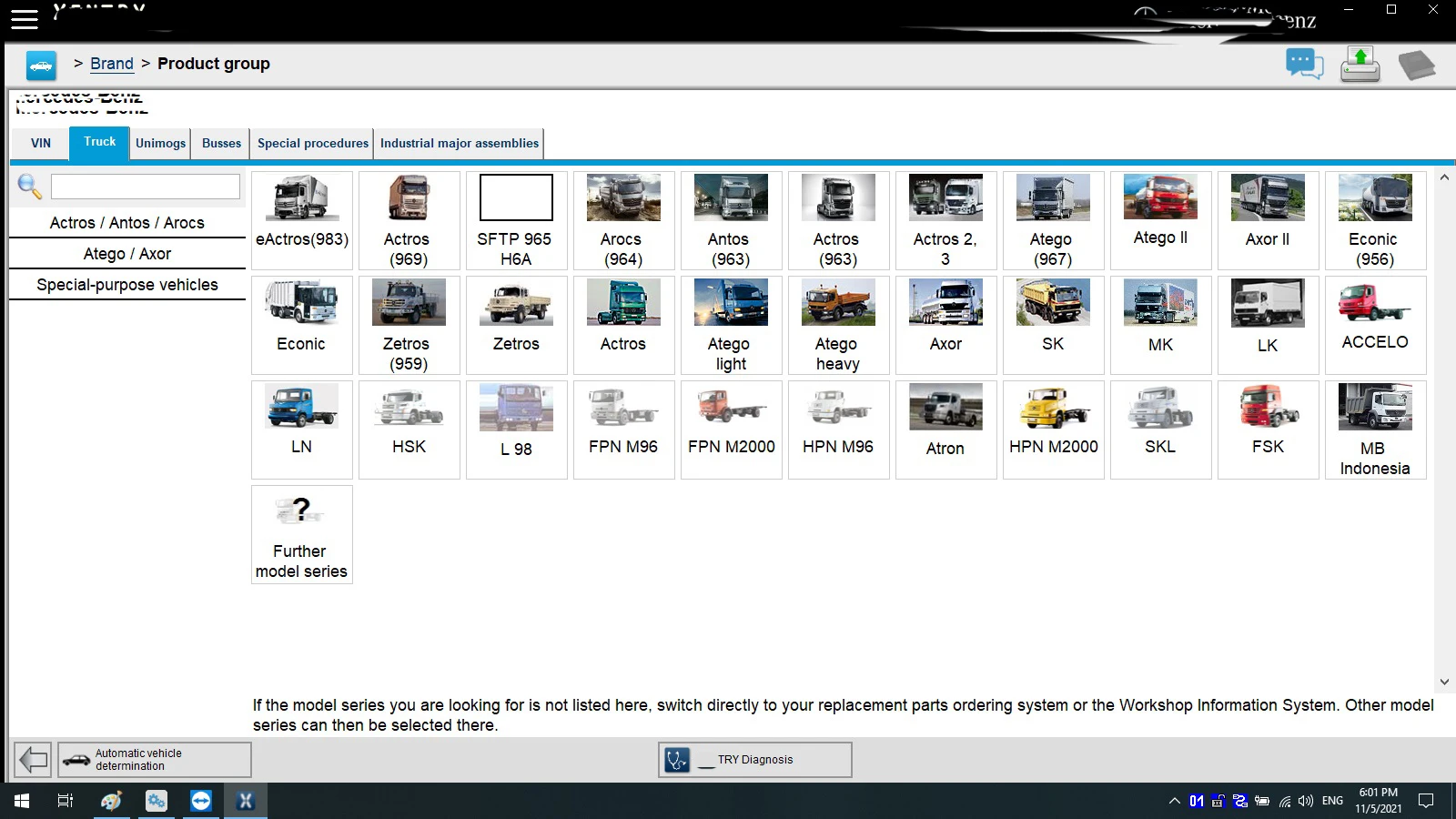The height and width of the screenshot is (819, 1456).
Task: Open the TeamViewer taskbar icon
Action: coord(201,801)
